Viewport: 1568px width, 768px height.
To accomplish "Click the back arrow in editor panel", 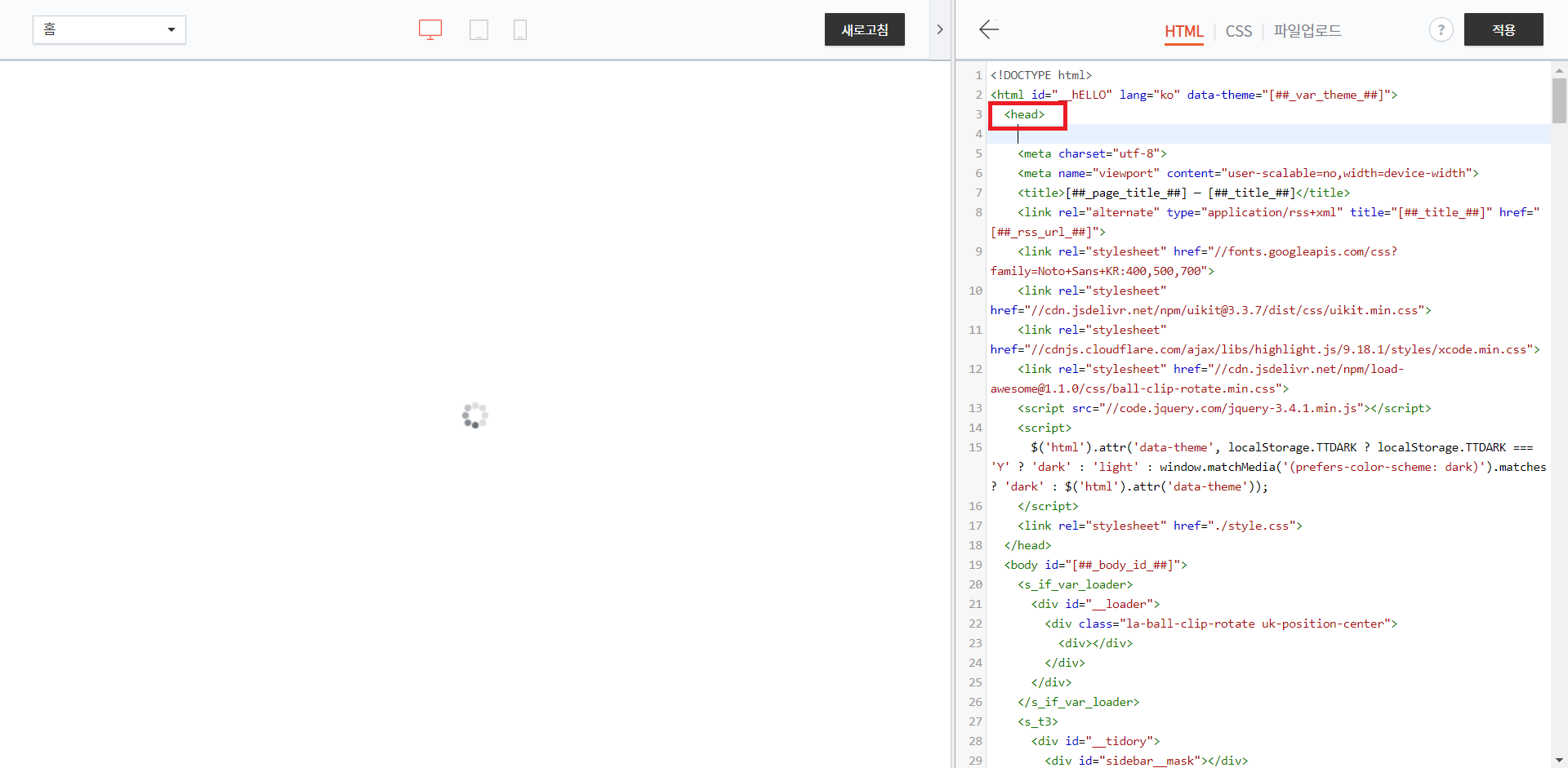I will click(x=989, y=29).
